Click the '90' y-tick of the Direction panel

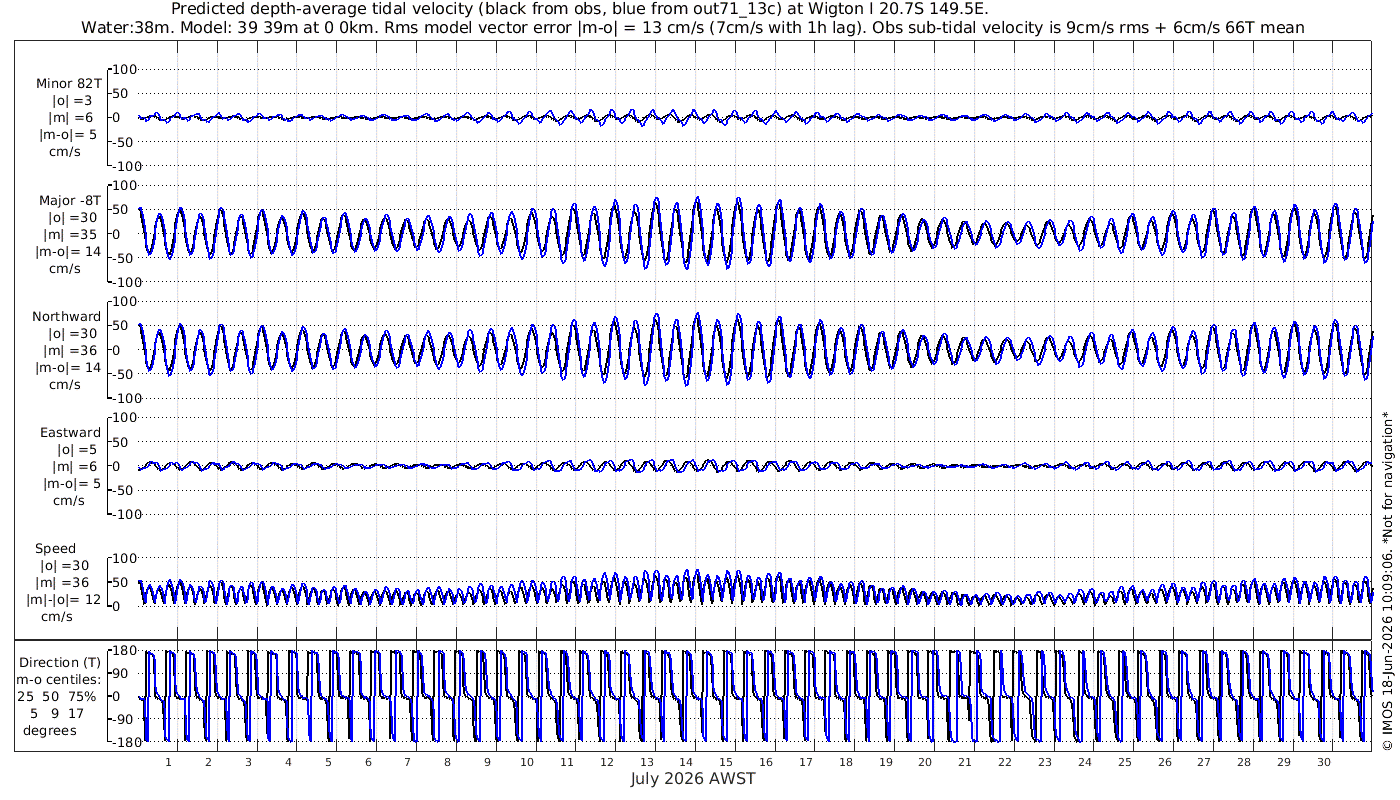pos(119,675)
